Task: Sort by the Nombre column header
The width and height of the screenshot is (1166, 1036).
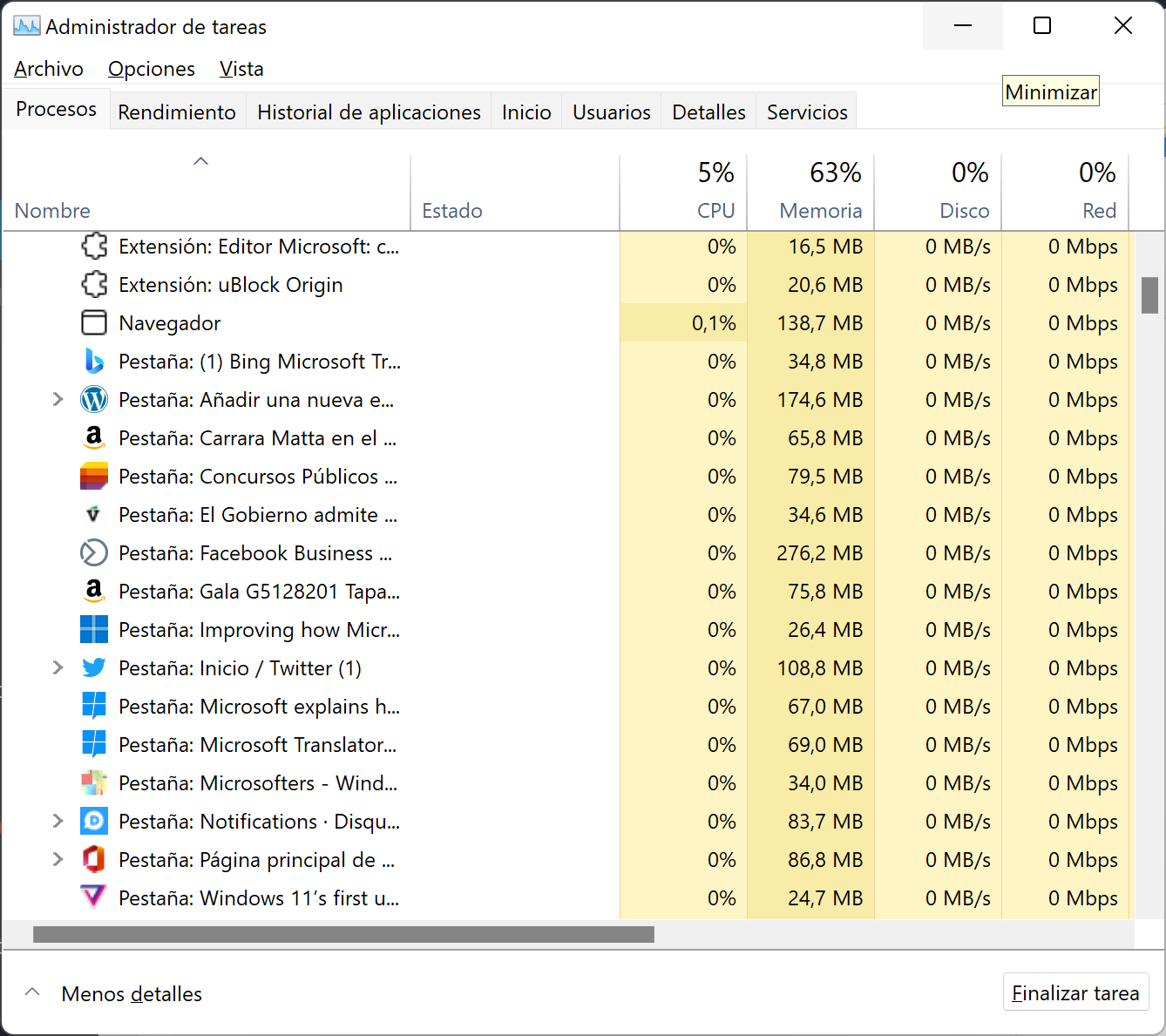Action: (207, 193)
